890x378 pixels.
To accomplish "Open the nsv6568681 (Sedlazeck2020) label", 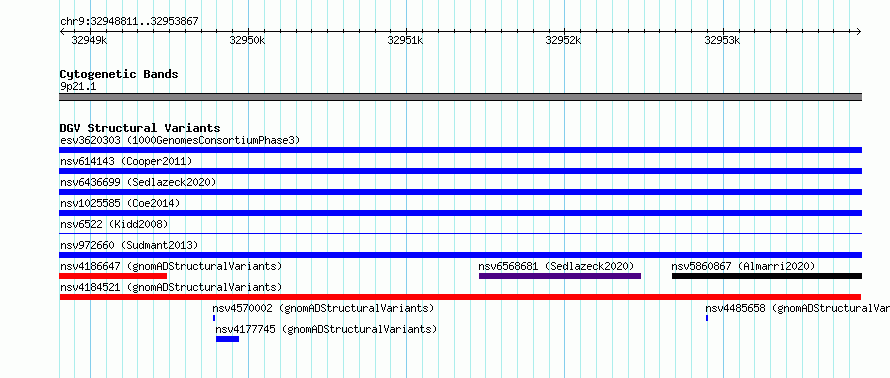I will point(556,266).
